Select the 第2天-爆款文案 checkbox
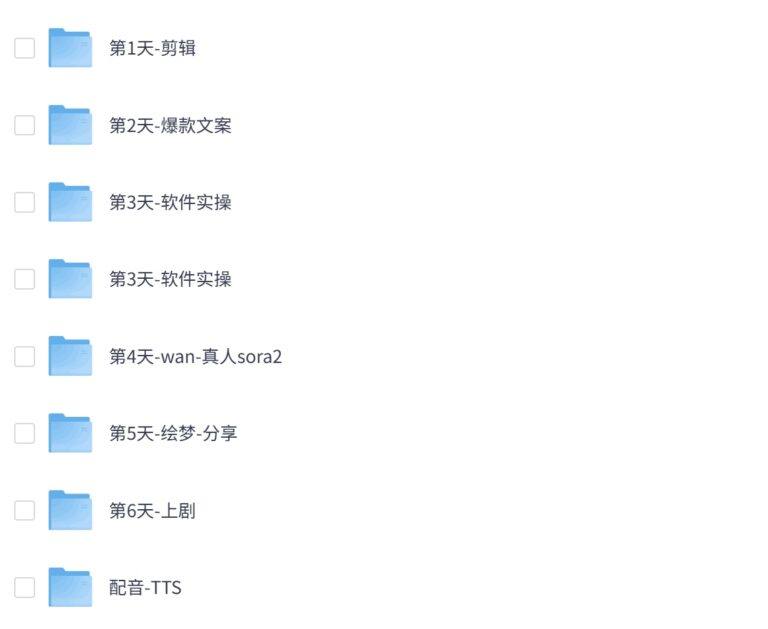Viewport: 768px width, 629px height. coord(24,125)
